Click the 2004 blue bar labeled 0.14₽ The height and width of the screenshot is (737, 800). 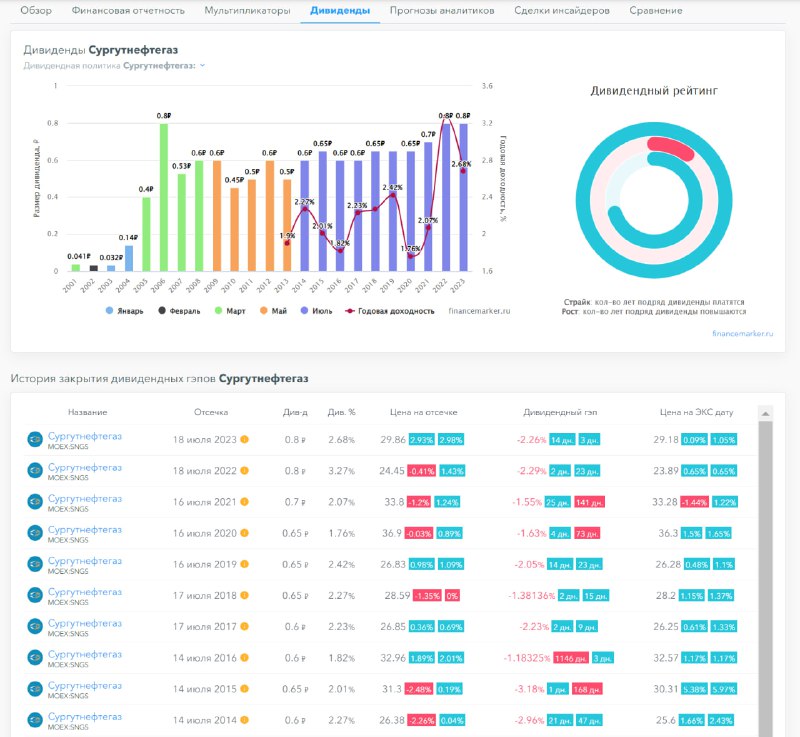(x=129, y=258)
